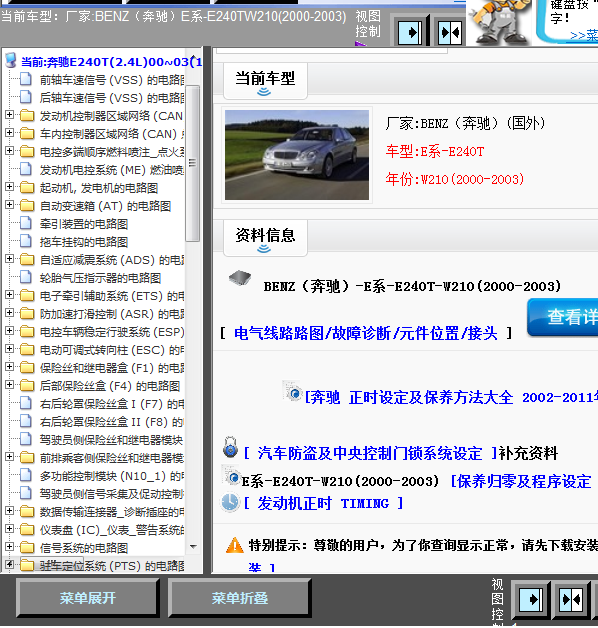Open the 电气线路路图/故障诊断/元件位置/接头 link
Viewport: 598px width, 628px height.
(365, 333)
